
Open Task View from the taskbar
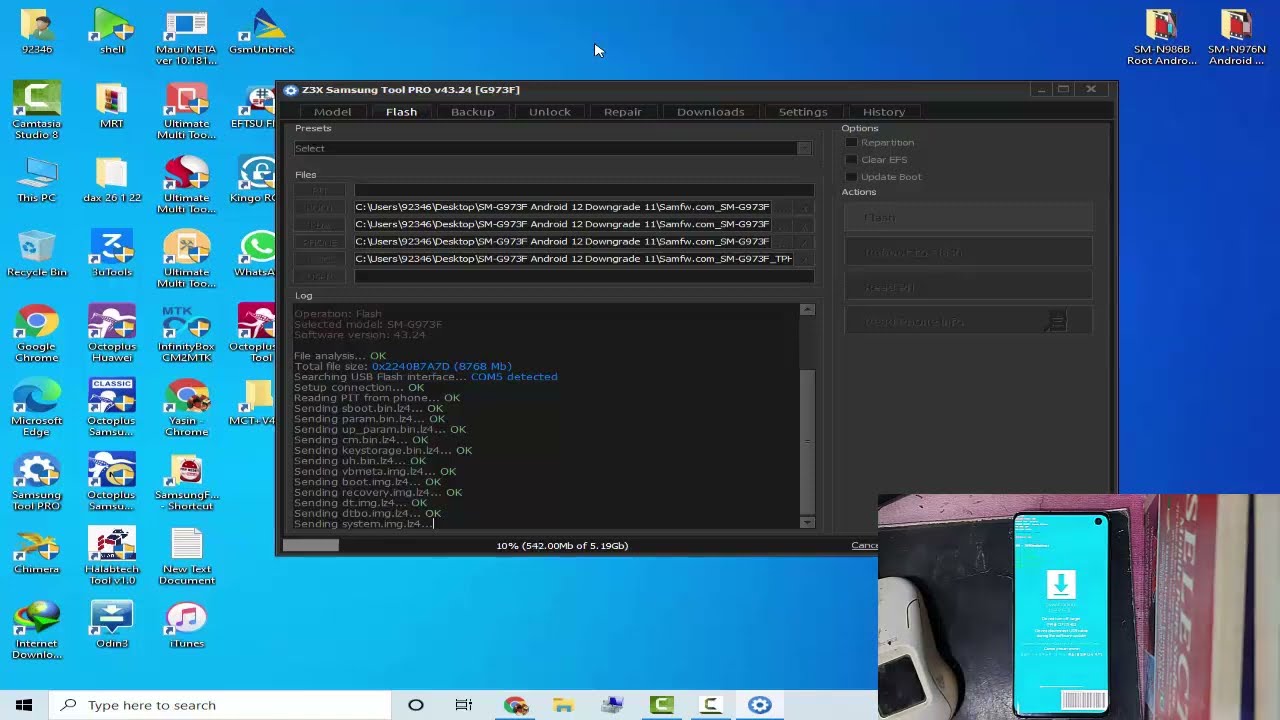coord(464,705)
